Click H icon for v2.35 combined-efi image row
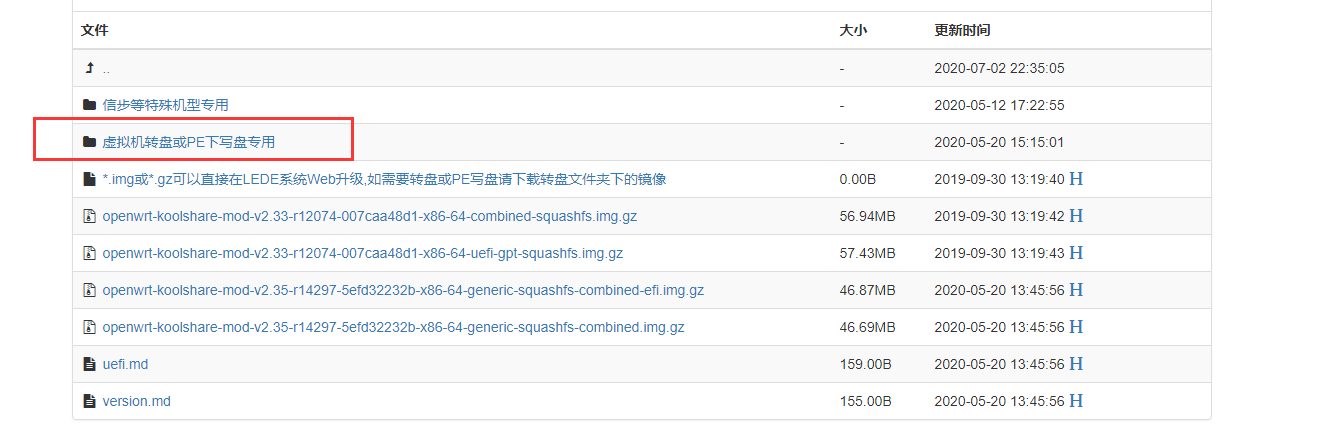 [1076, 290]
